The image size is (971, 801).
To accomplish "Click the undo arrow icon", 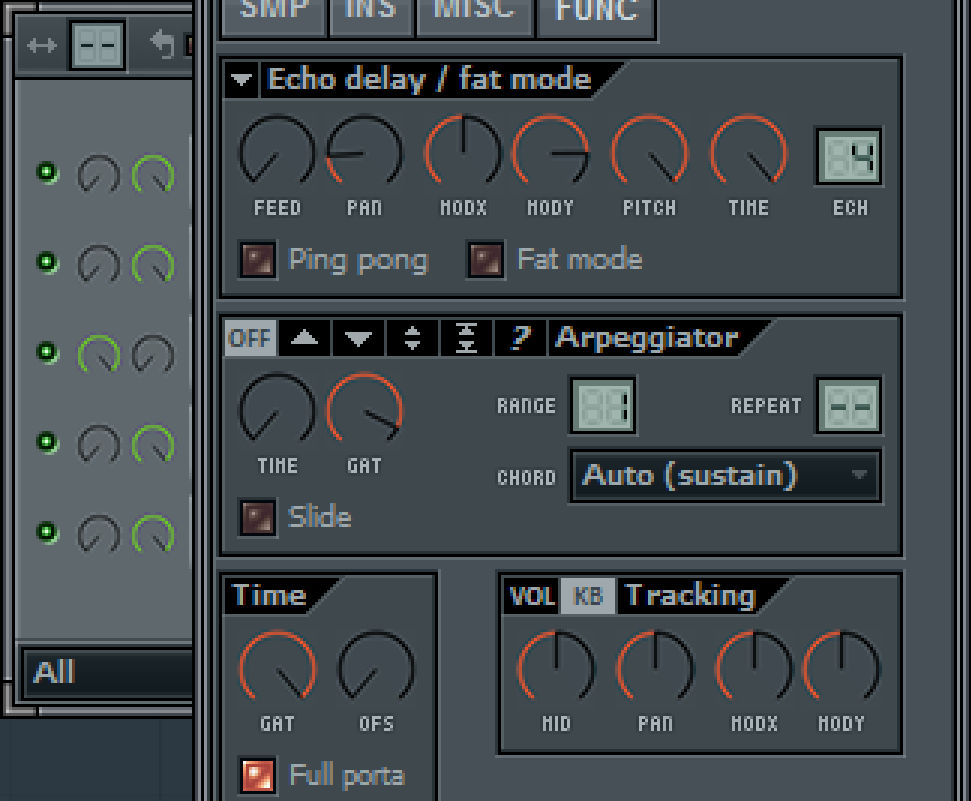I will [x=162, y=44].
